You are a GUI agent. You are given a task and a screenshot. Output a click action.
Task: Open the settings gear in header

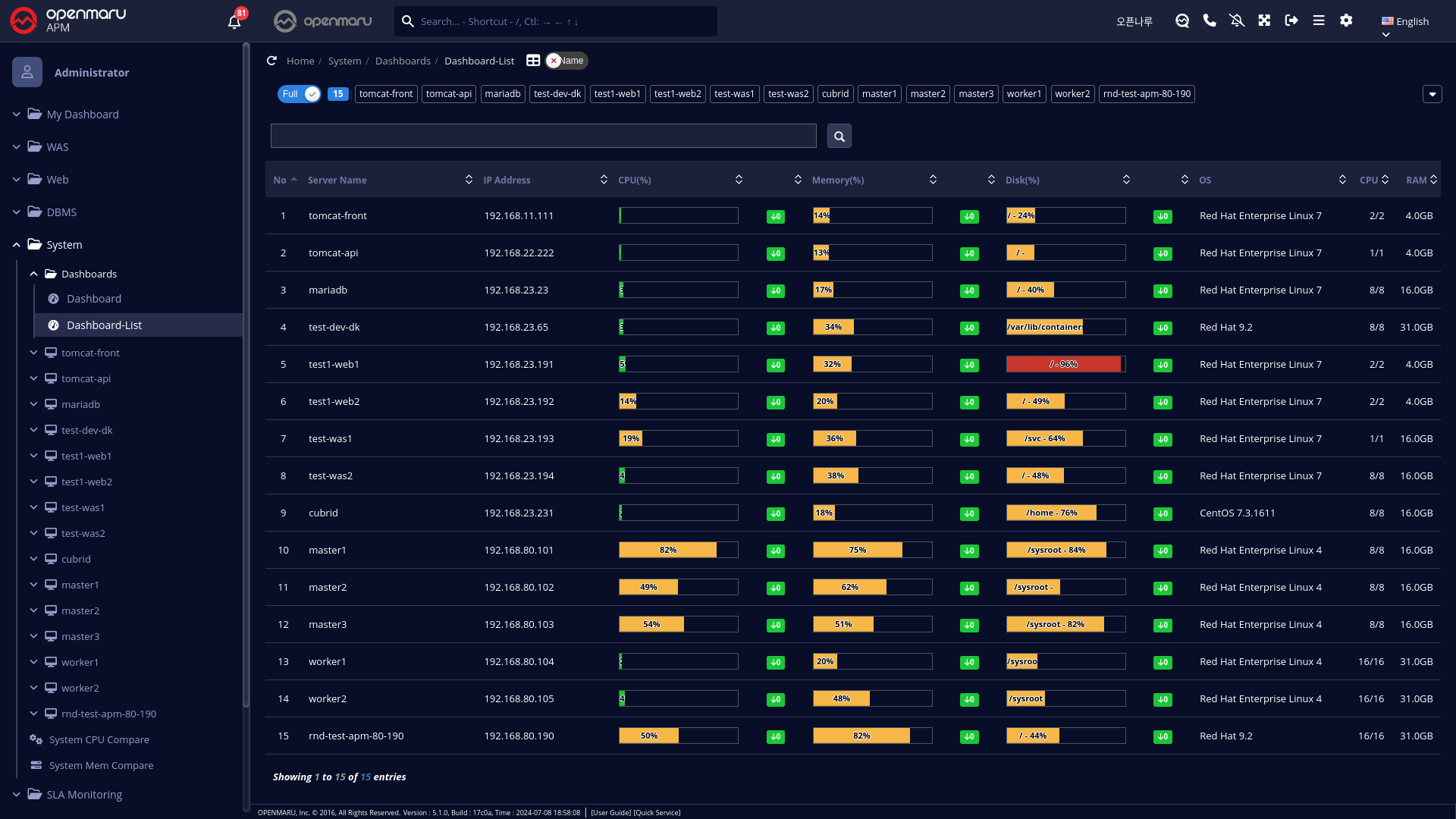click(x=1346, y=20)
